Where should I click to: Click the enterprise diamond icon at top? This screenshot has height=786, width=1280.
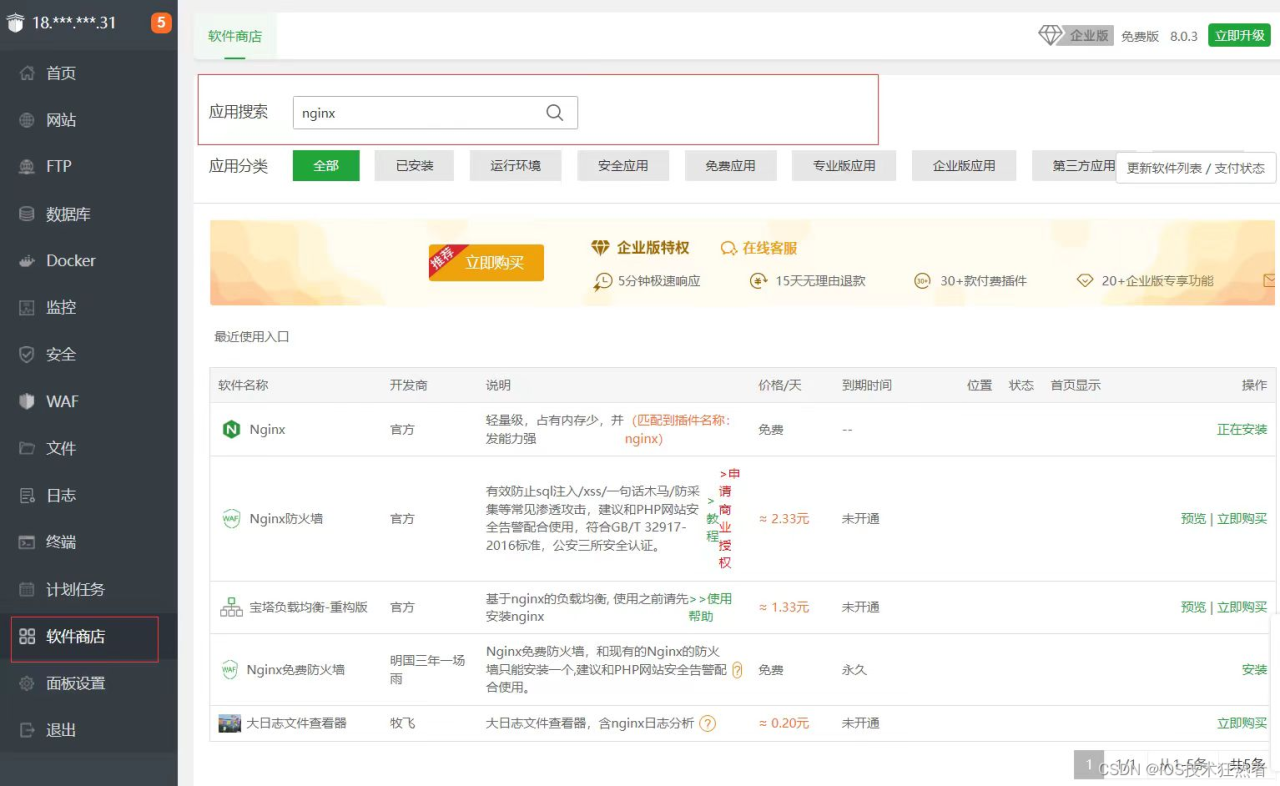1050,35
